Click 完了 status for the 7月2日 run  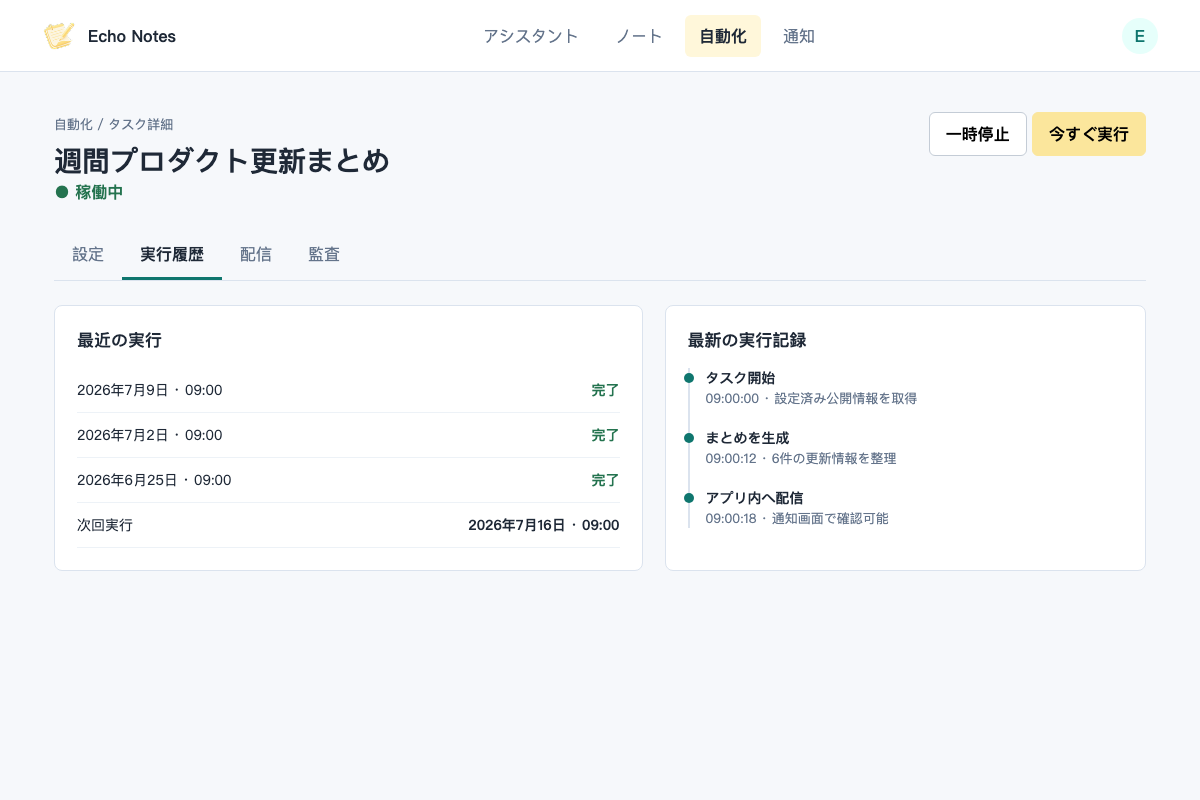(x=605, y=435)
